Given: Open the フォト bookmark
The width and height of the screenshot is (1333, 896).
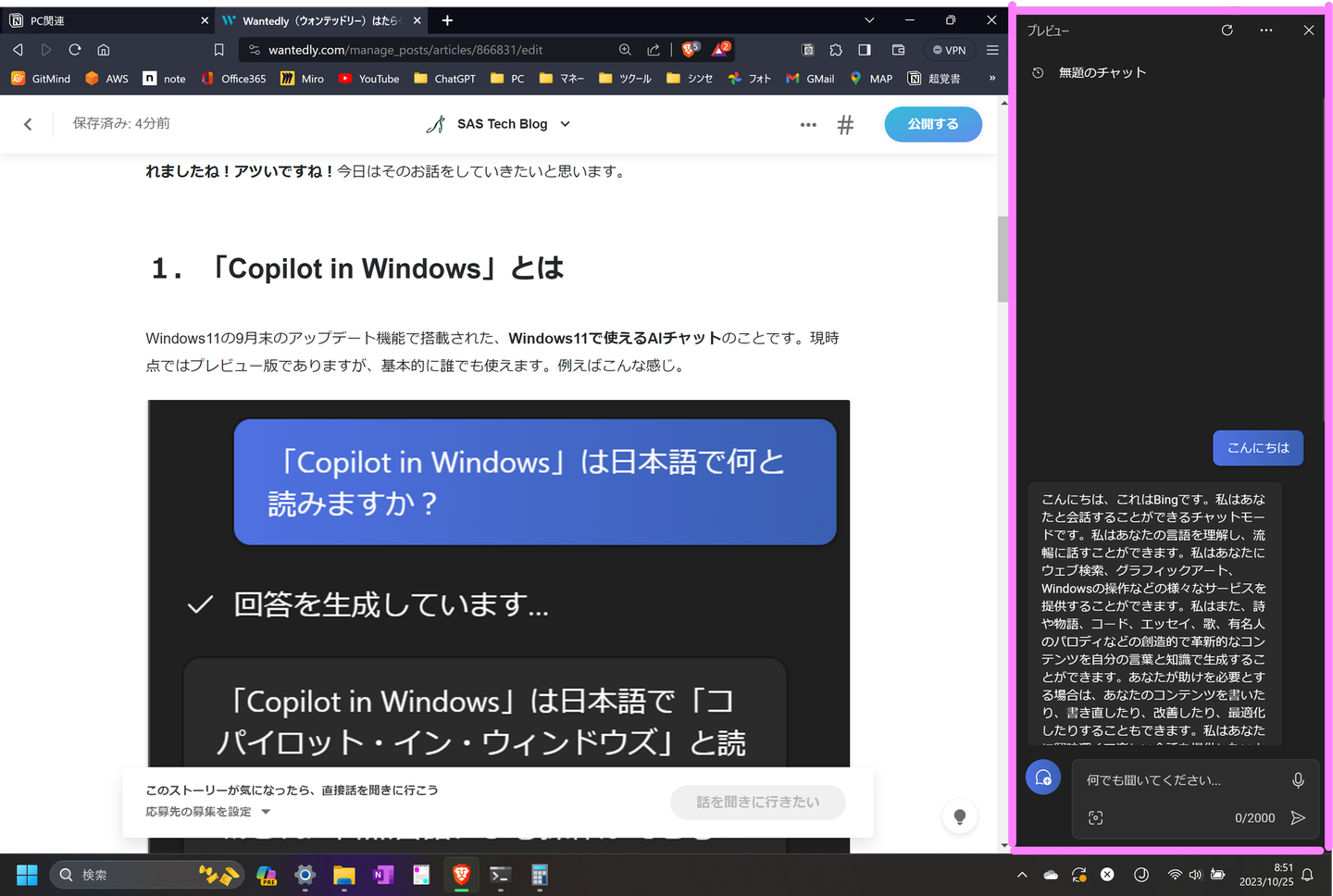Looking at the screenshot, I should coord(750,79).
